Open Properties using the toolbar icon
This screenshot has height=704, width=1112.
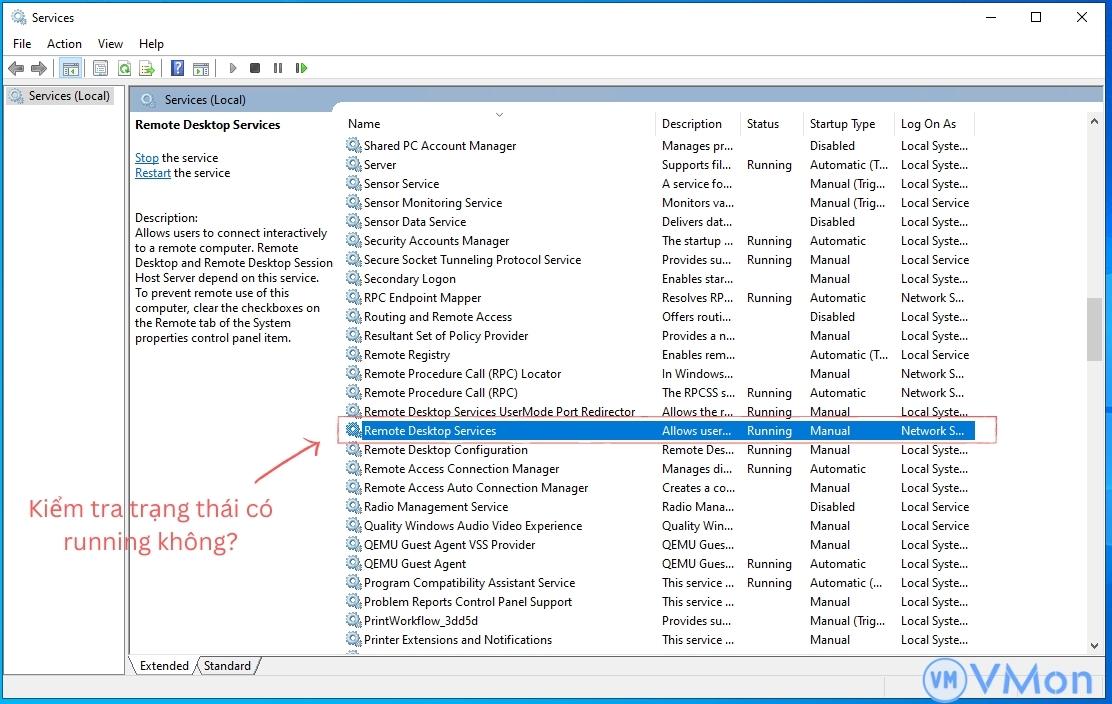100,67
